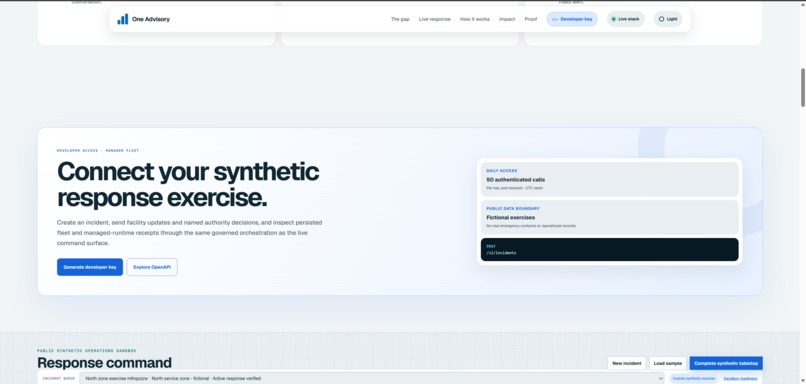Click Explore OpenAPI button
The image size is (806, 384).
pyautogui.click(x=152, y=267)
